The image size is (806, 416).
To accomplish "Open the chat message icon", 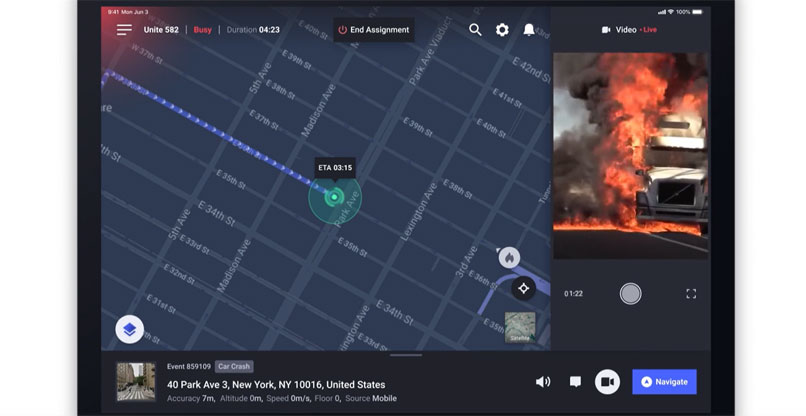I will 575,382.
